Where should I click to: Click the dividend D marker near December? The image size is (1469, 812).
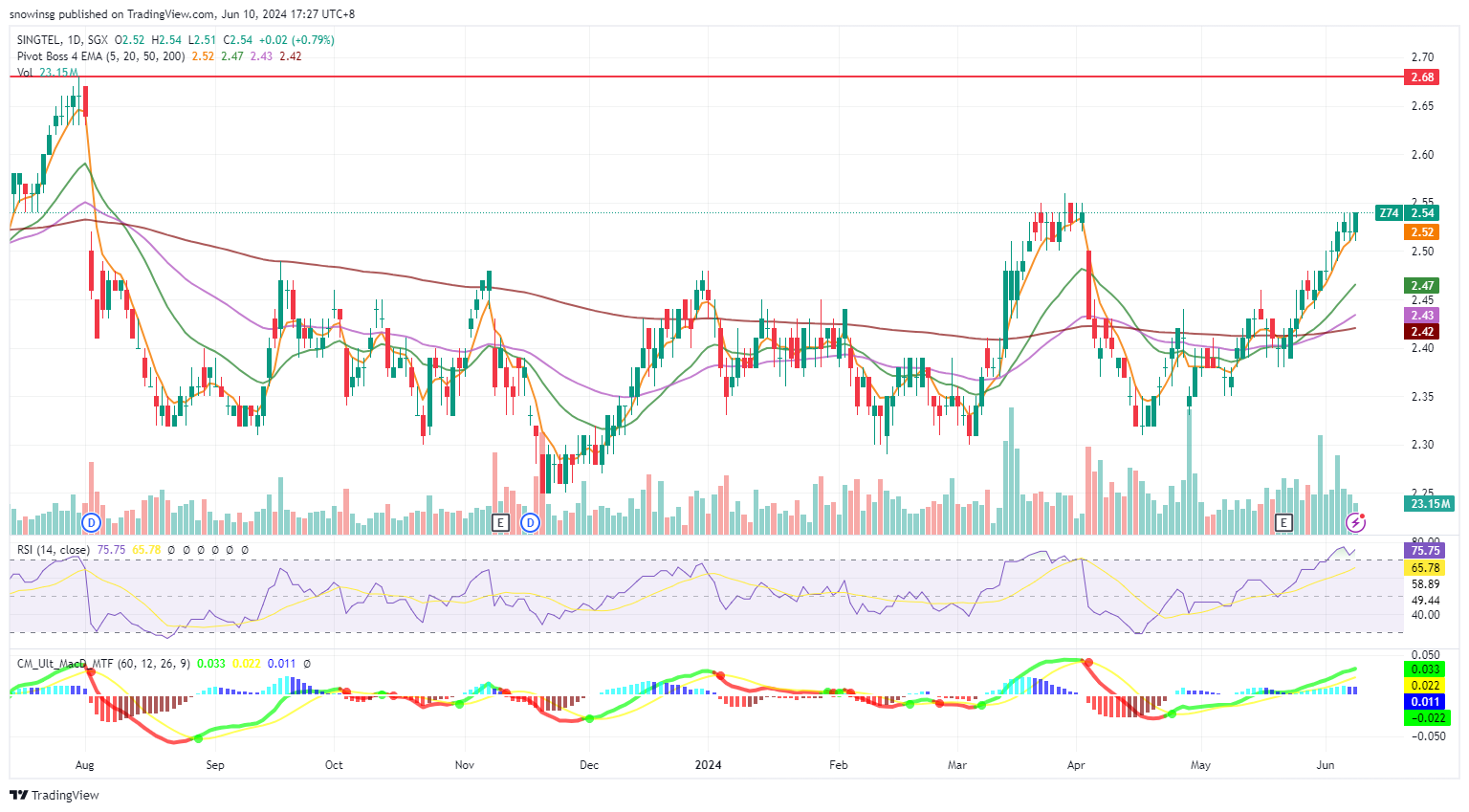tap(531, 522)
